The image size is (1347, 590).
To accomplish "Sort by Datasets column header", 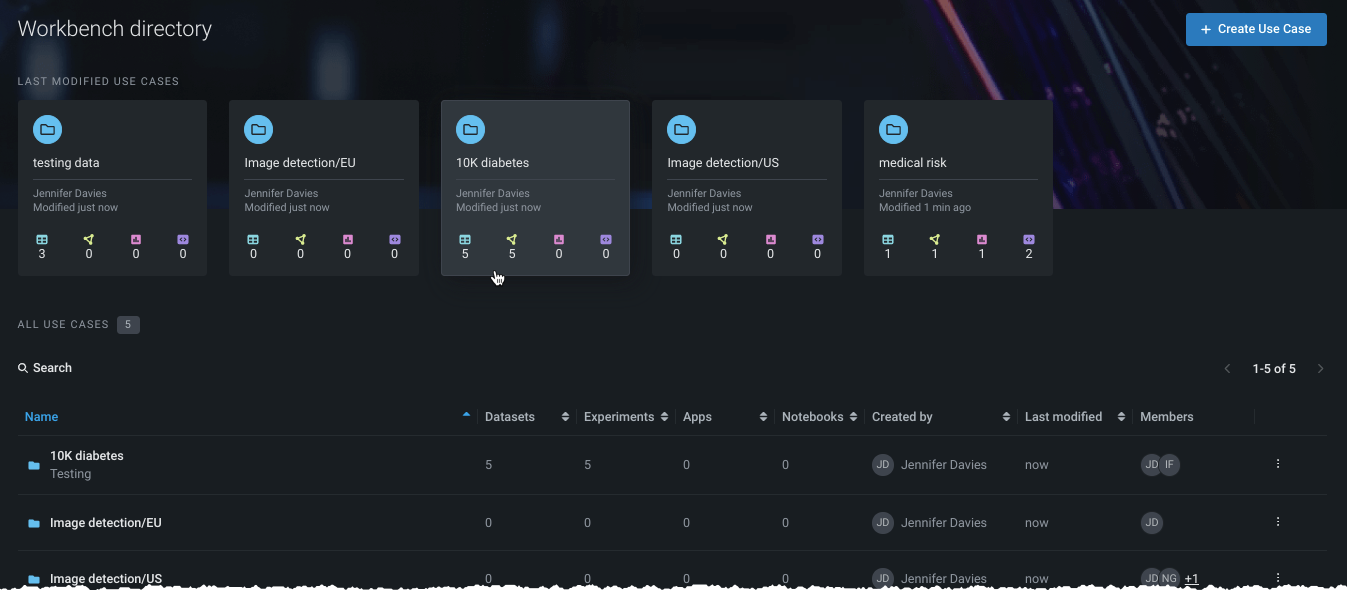I will (x=510, y=417).
